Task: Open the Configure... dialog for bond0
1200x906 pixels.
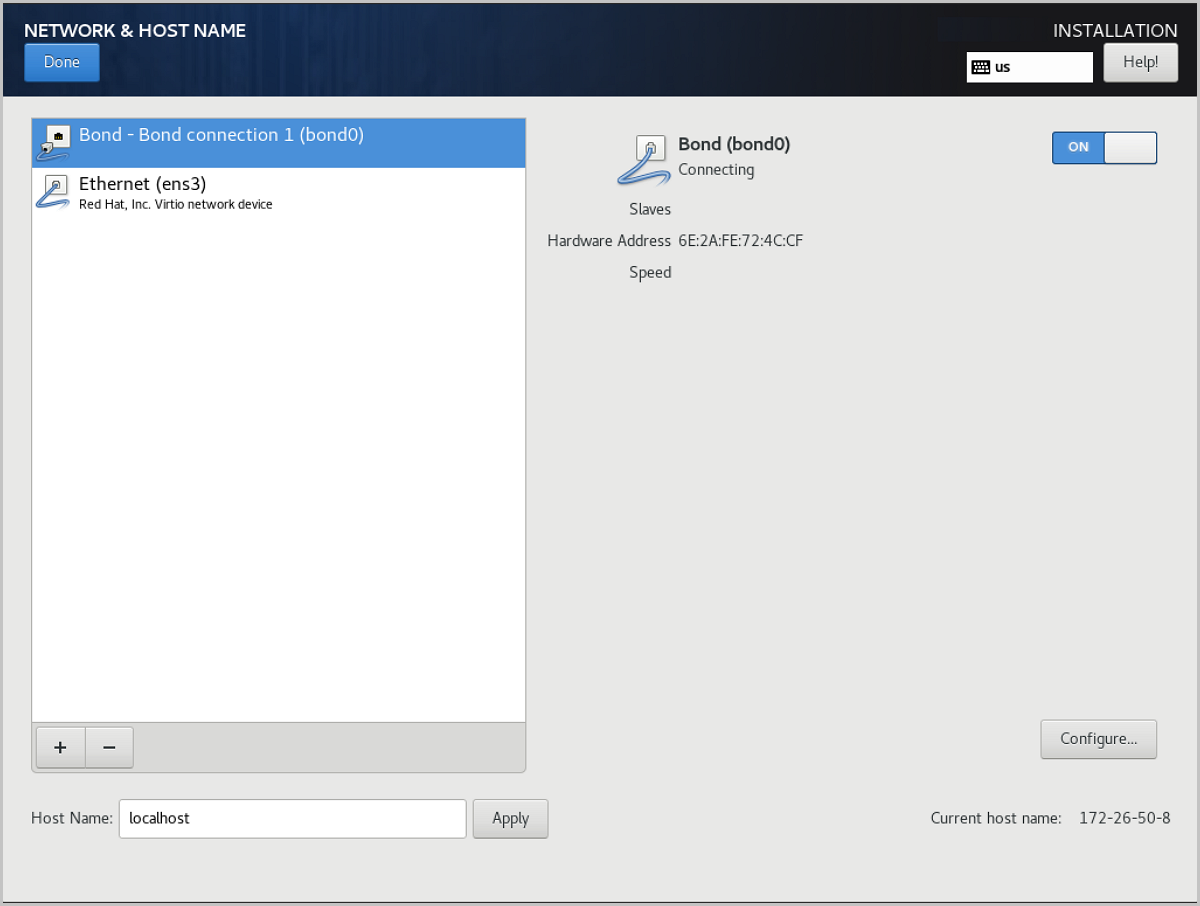Action: (1098, 739)
